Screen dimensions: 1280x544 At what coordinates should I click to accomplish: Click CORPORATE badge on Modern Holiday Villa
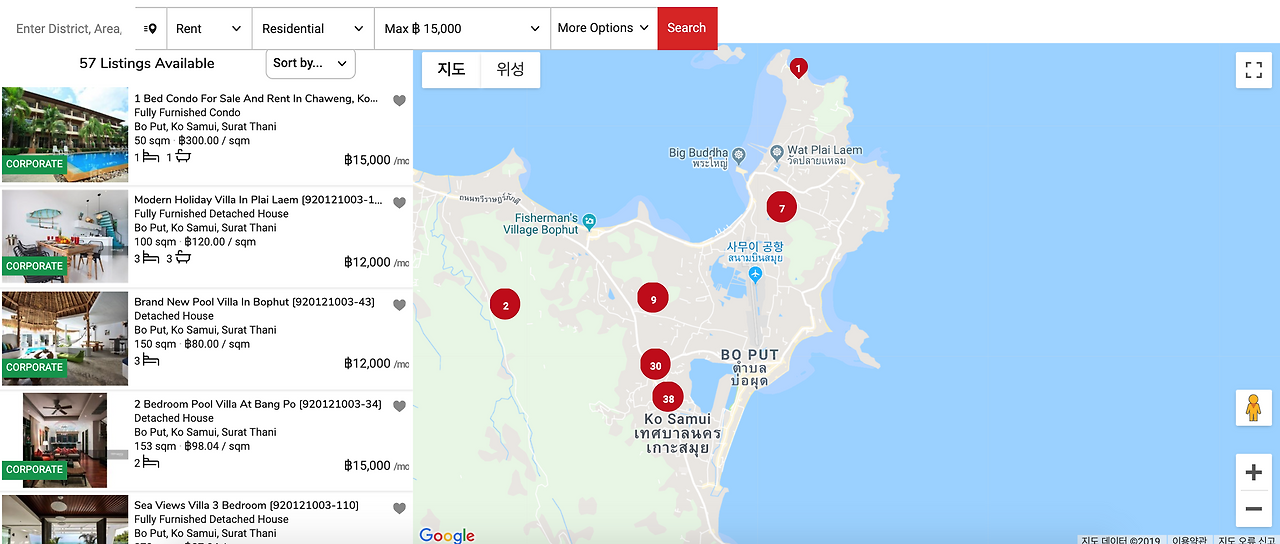click(x=34, y=266)
